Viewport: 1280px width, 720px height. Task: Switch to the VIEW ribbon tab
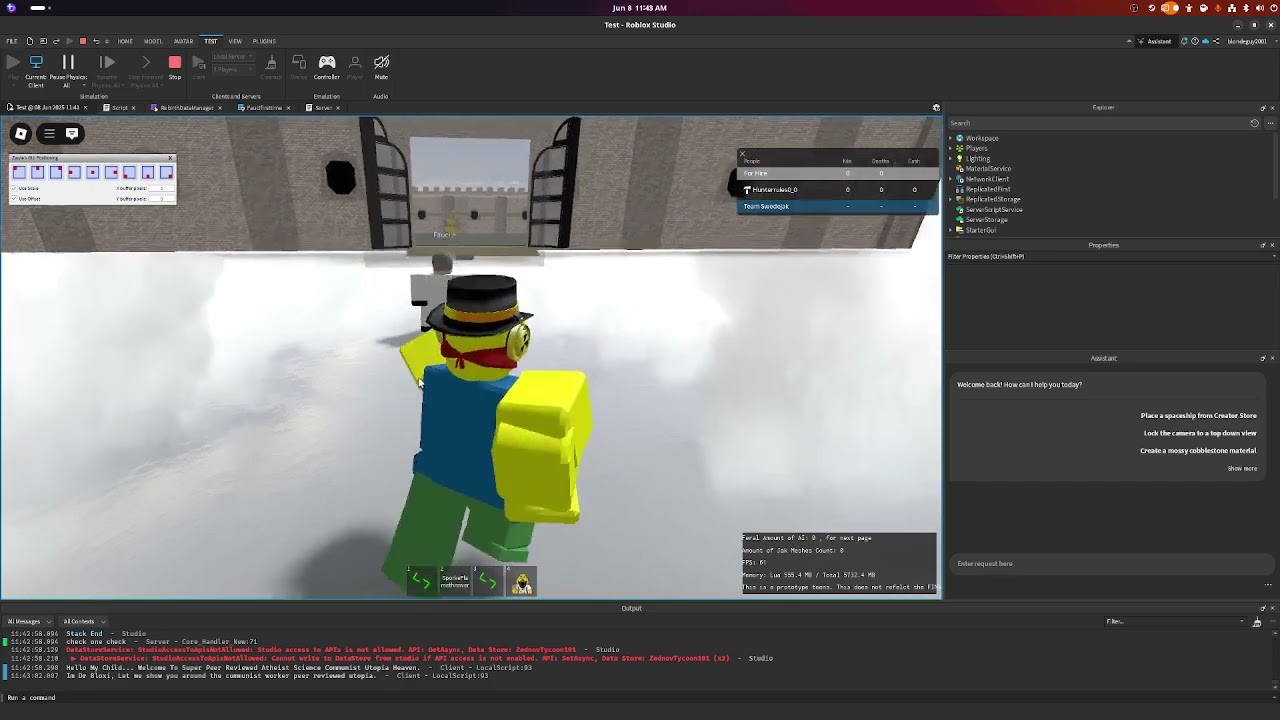(x=235, y=41)
